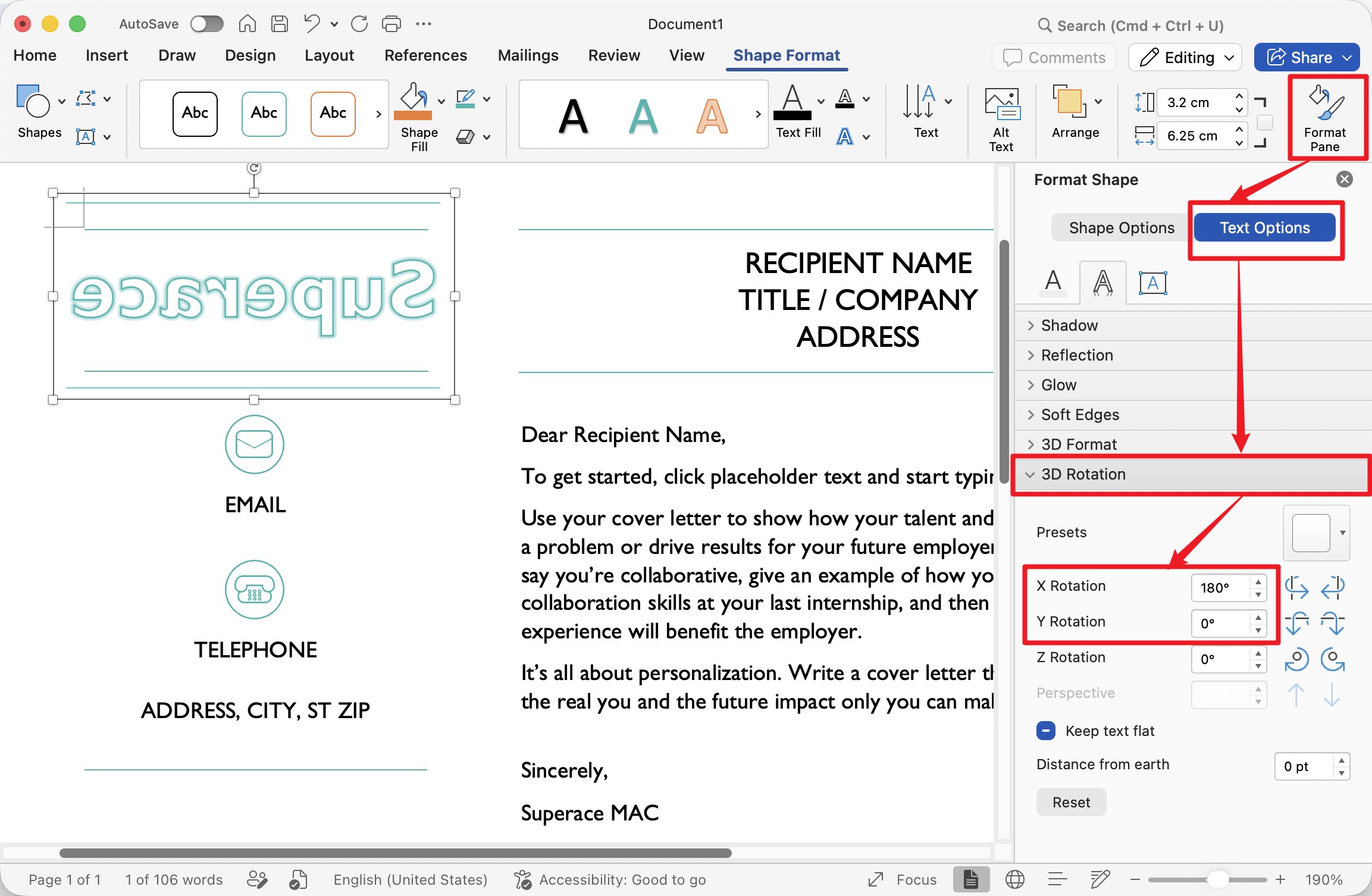The width and height of the screenshot is (1372, 896).
Task: Click the Text Outline icon
Action: (845, 98)
